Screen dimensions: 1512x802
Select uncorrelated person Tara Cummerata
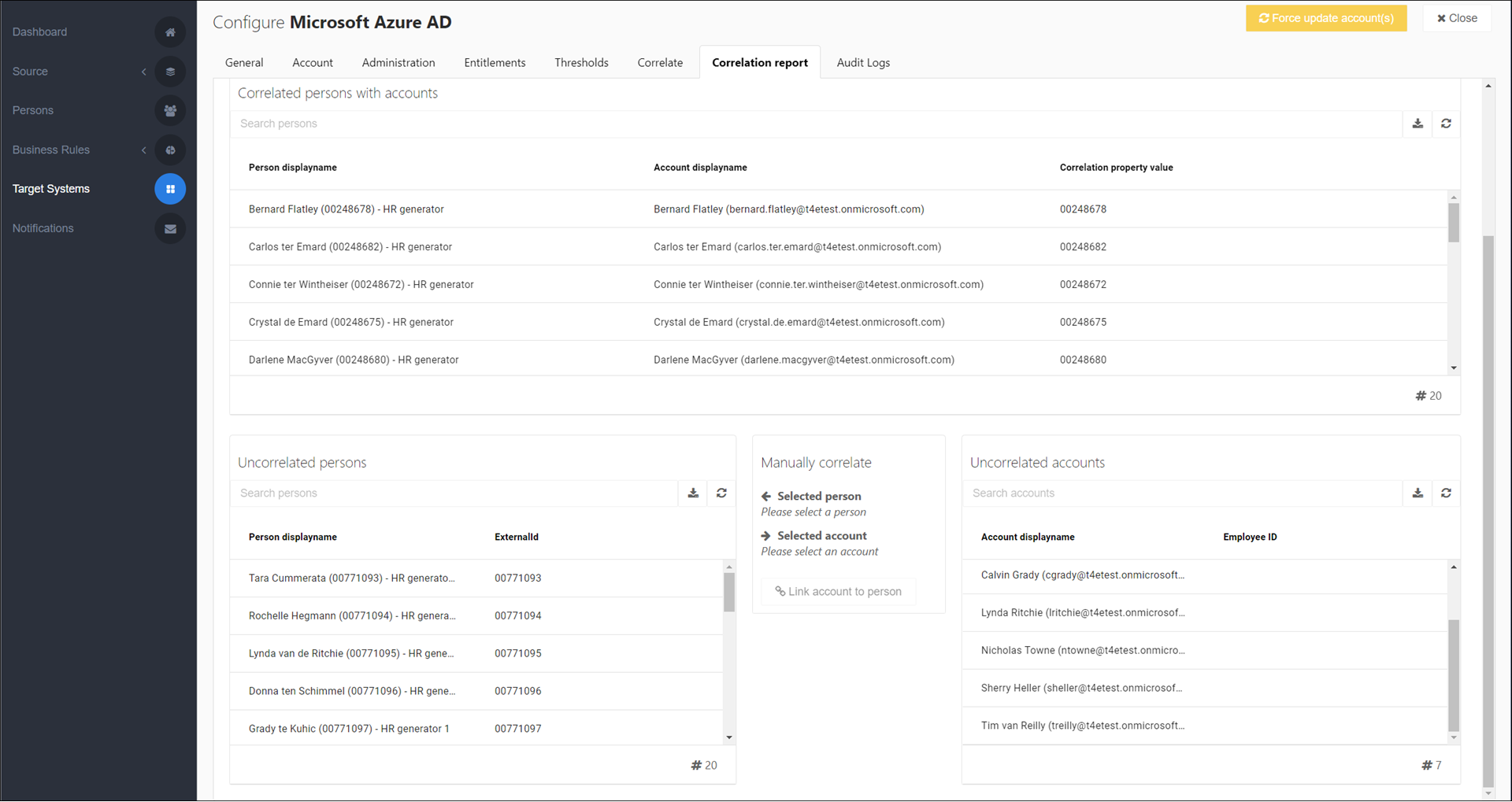coord(476,578)
